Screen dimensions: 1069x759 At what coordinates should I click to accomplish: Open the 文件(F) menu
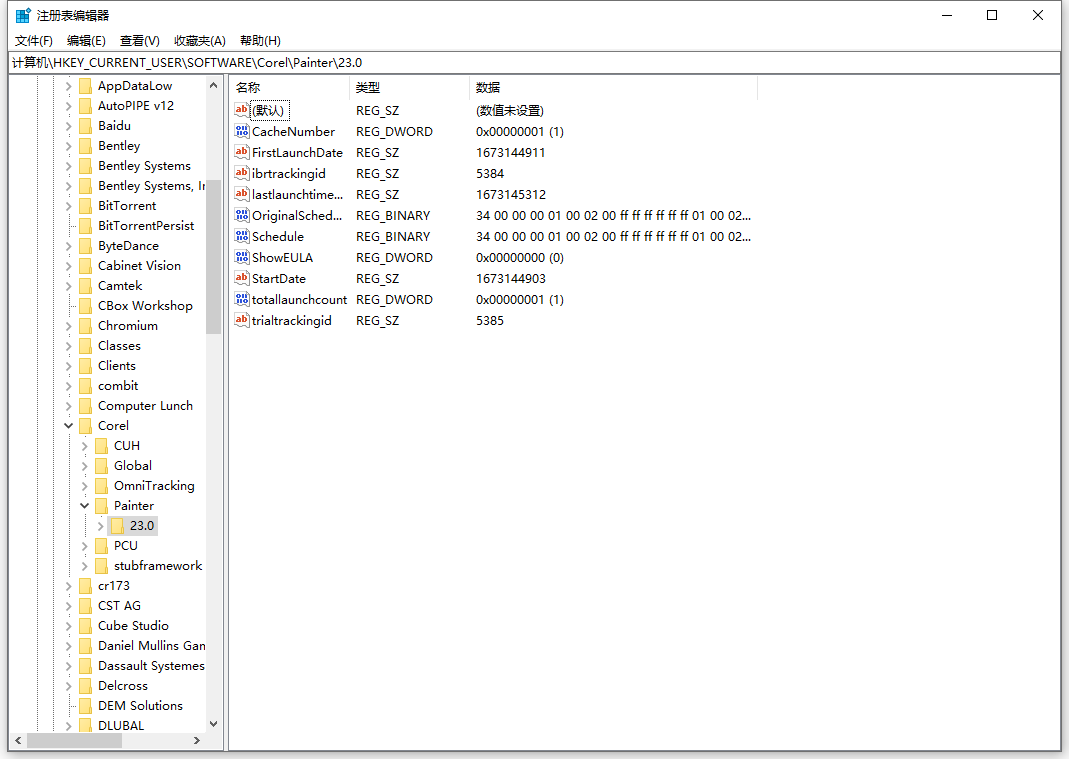33,41
